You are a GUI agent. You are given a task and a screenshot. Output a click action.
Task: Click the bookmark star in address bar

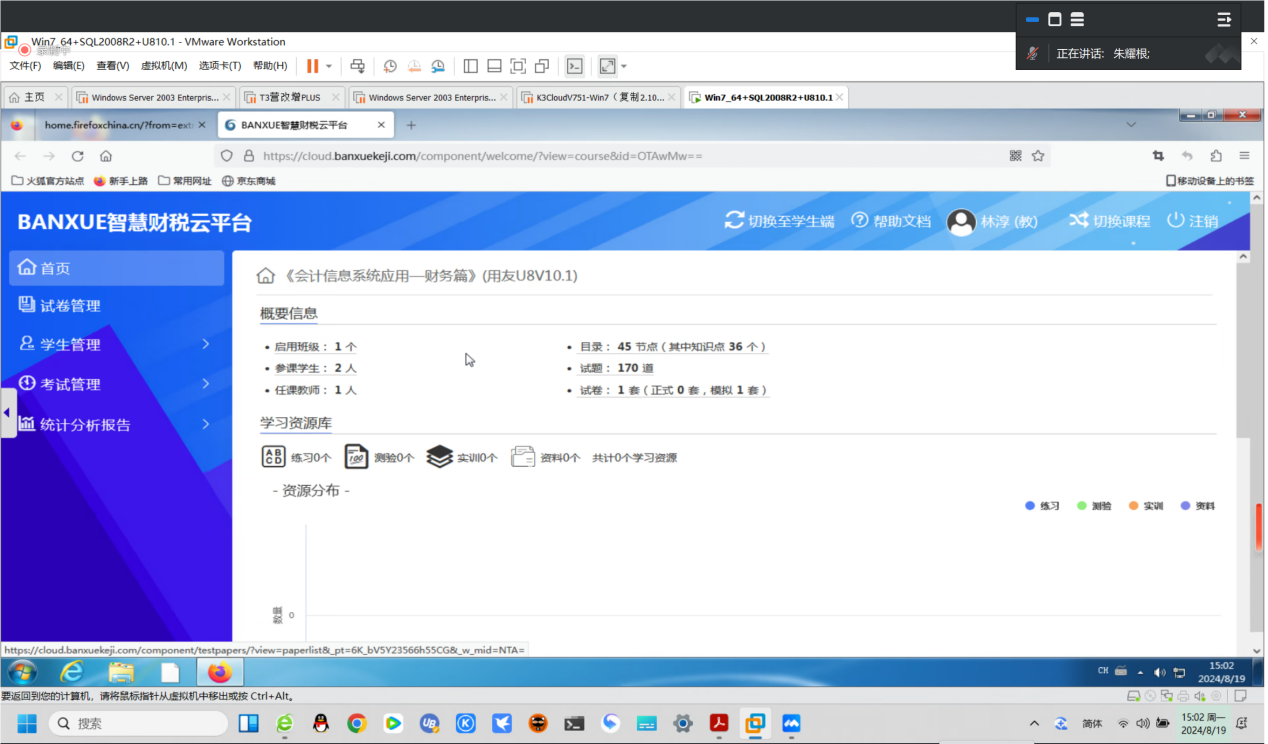[x=1038, y=156]
